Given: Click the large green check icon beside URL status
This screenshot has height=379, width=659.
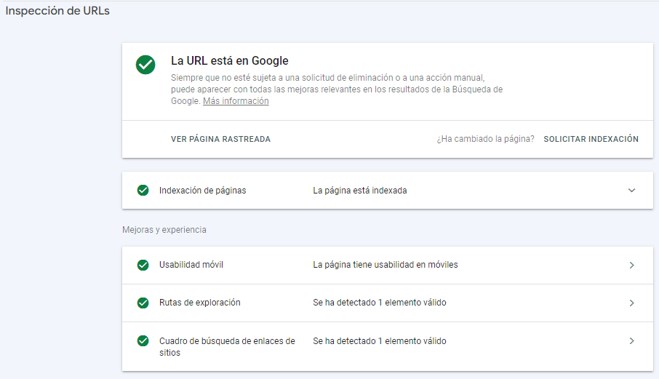Looking at the screenshot, I should point(145,65).
